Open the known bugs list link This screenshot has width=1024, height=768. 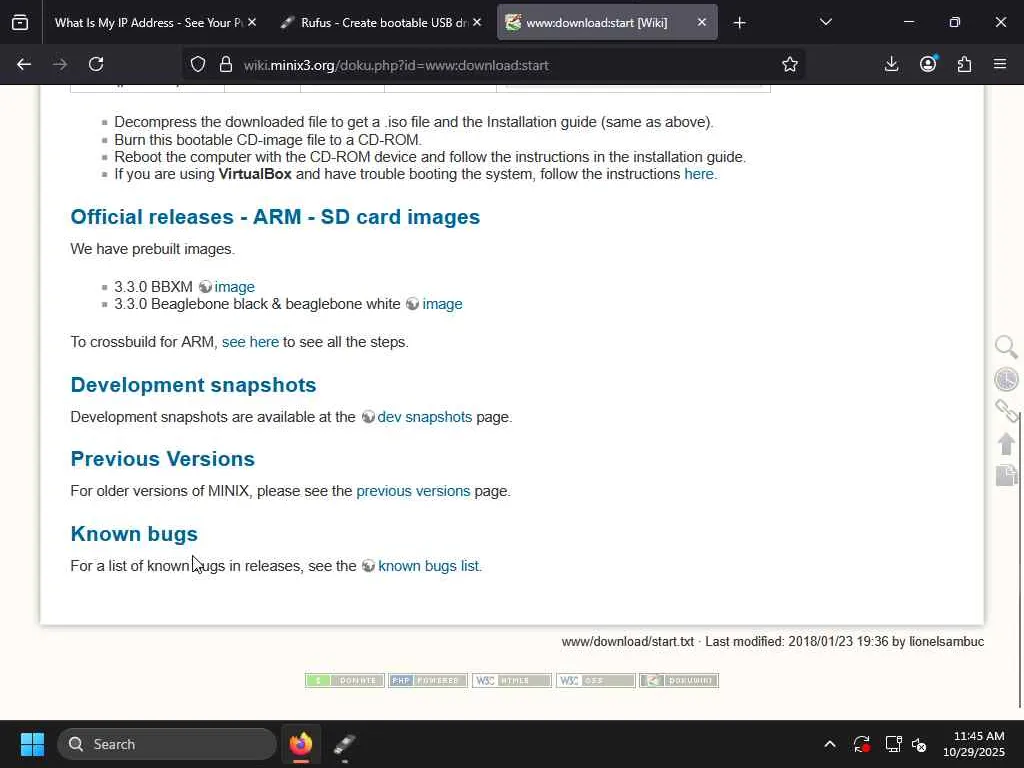coord(428,566)
